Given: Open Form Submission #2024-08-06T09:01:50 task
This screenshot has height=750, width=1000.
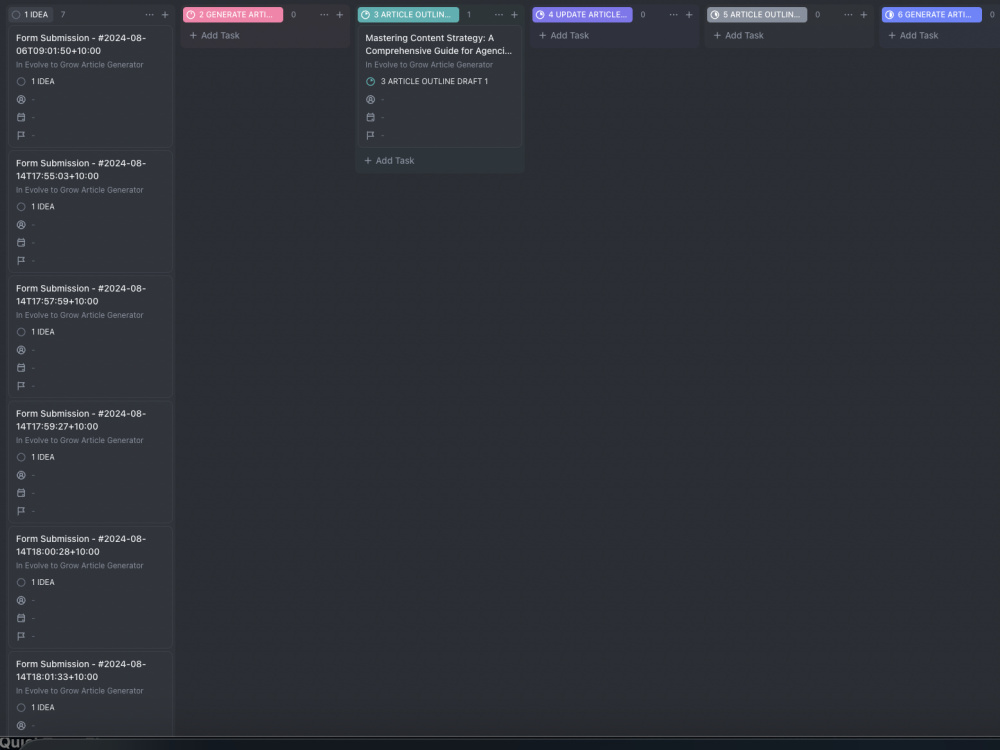Looking at the screenshot, I should pyautogui.click(x=81, y=45).
